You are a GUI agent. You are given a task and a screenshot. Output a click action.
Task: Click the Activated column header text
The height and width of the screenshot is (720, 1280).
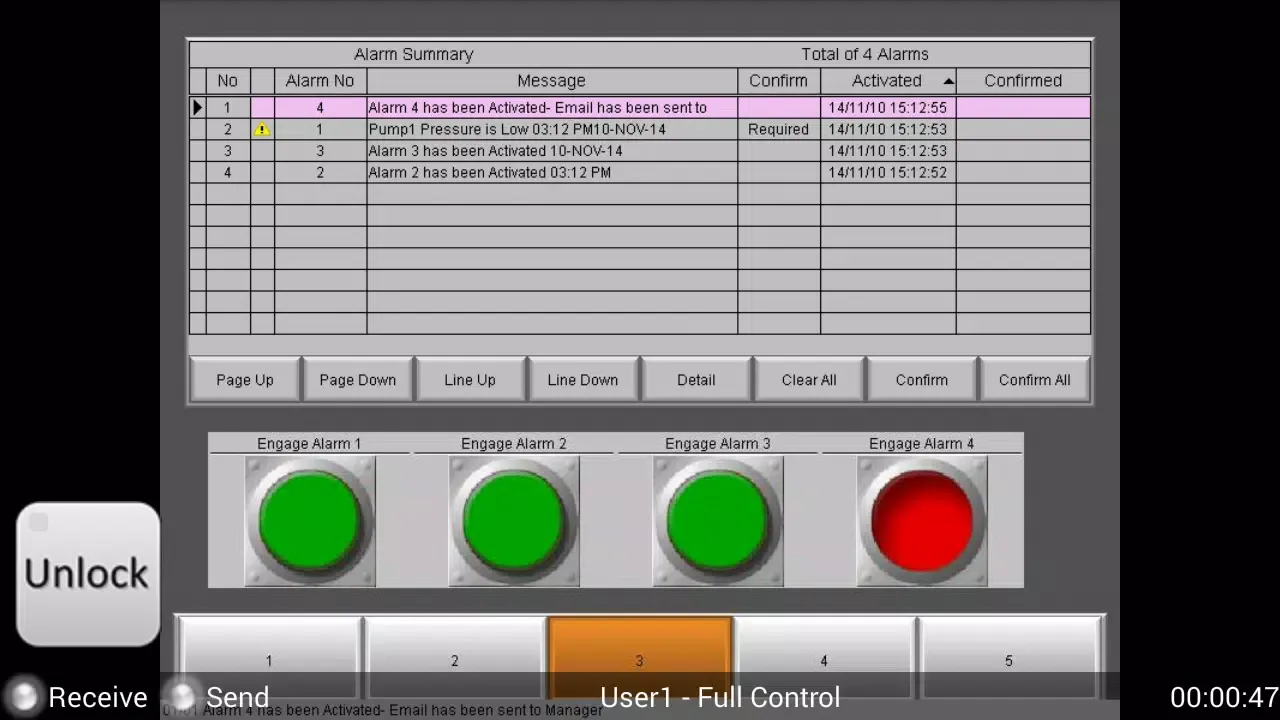887,81
